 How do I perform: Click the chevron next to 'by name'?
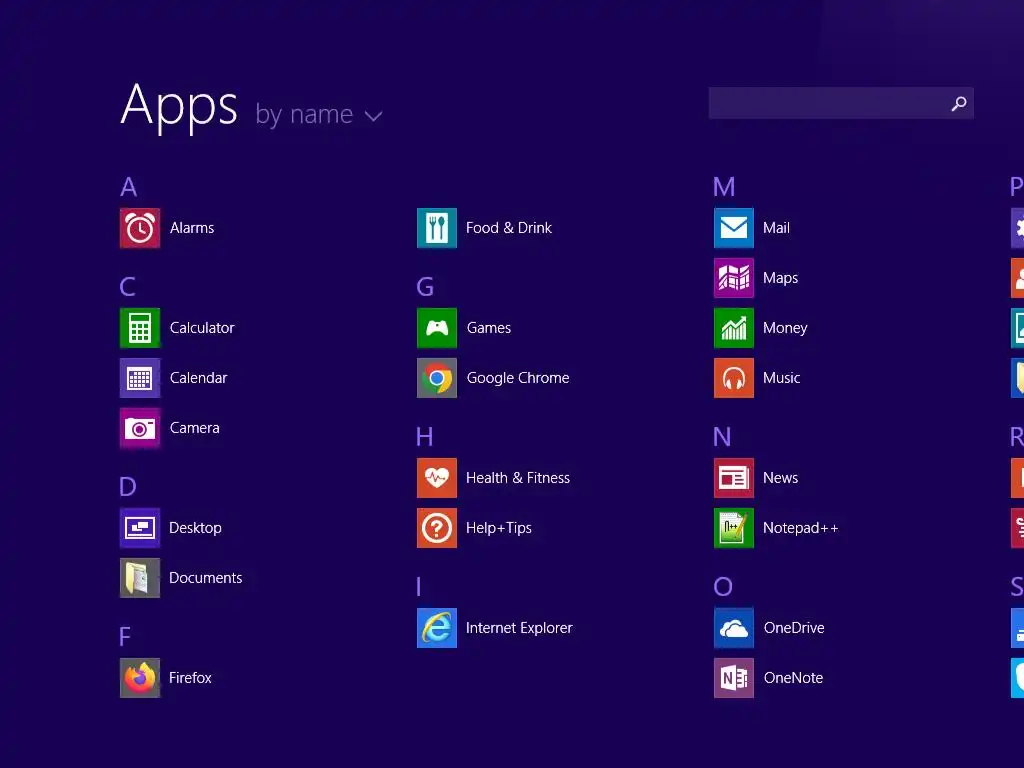pyautogui.click(x=374, y=116)
